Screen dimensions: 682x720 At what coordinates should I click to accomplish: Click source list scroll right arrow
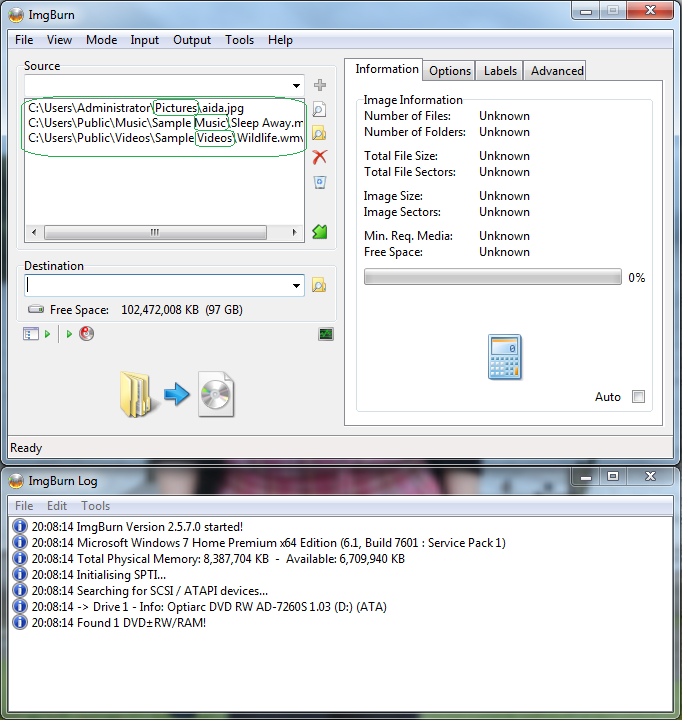(294, 232)
